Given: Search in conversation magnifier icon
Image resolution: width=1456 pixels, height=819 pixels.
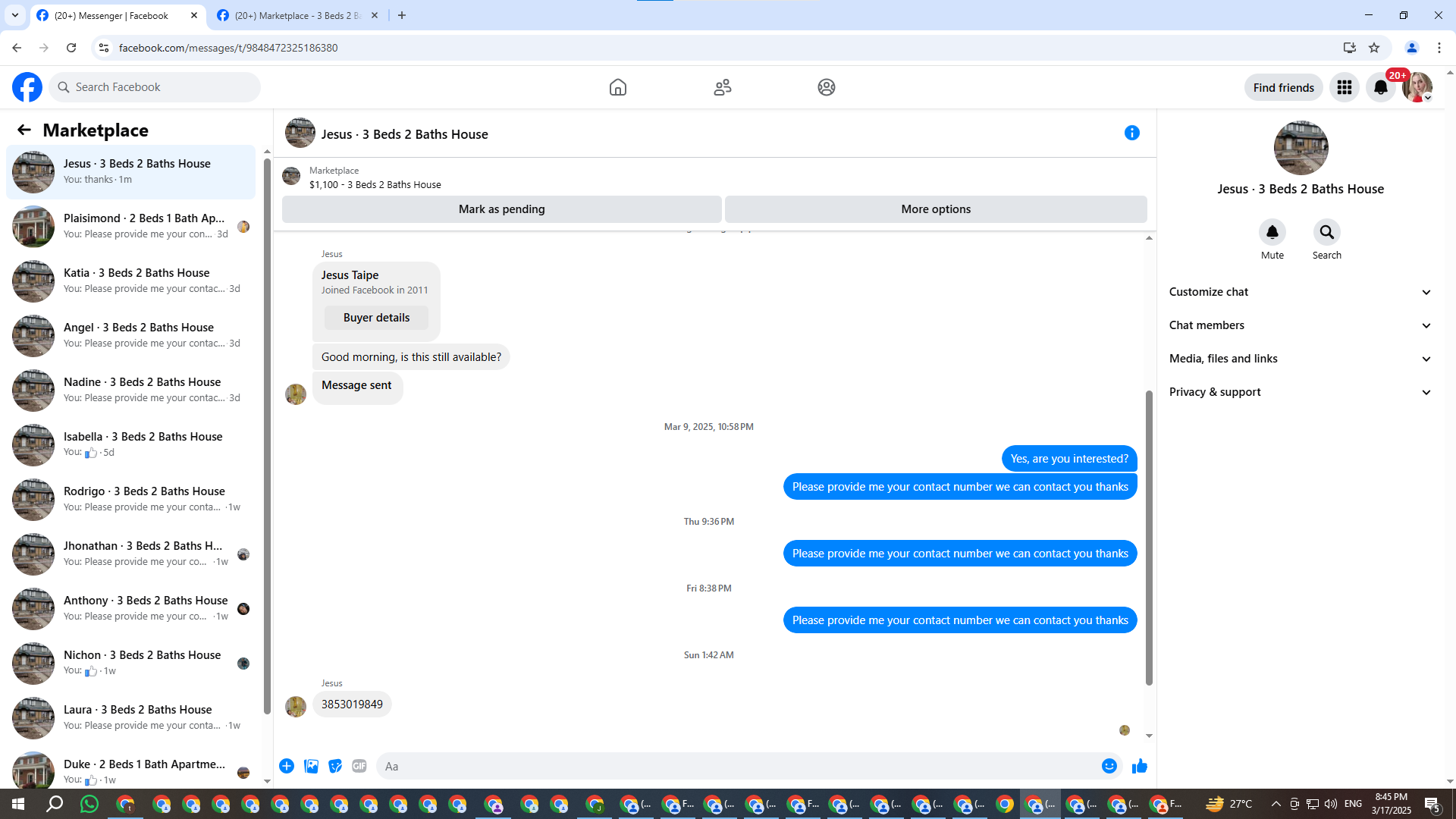Looking at the screenshot, I should coord(1327,232).
